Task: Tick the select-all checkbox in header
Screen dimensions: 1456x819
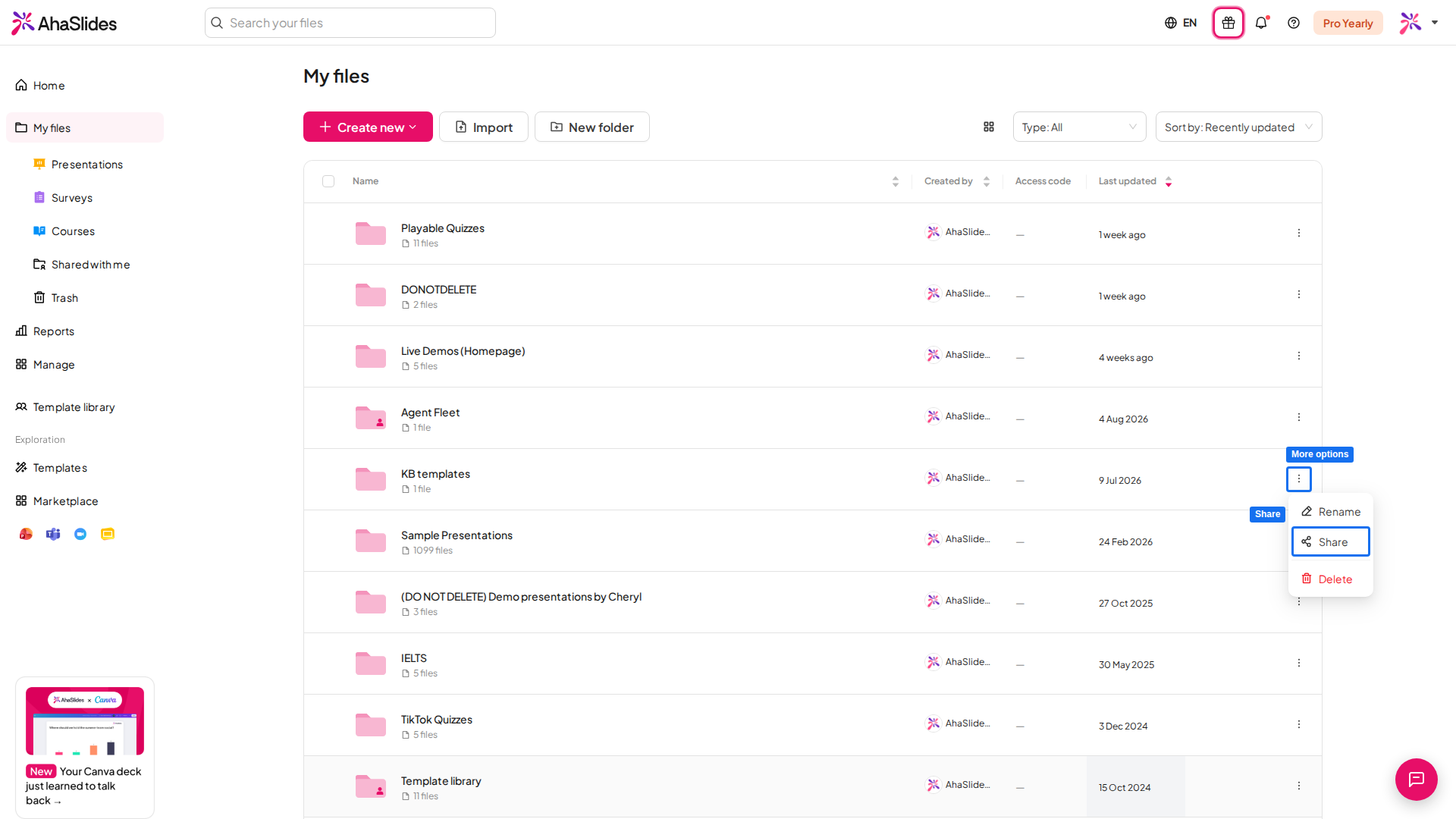Action: [x=328, y=181]
